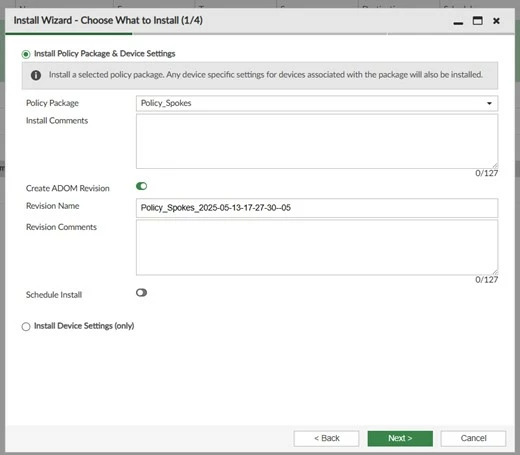520x455 pixels.
Task: Select Install Policy Package & Device Settings radio
Action: [26, 54]
